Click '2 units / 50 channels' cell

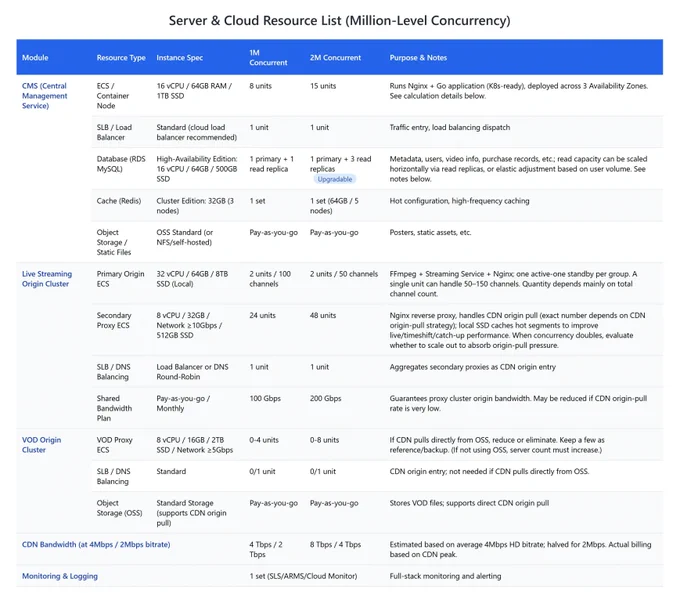[x=344, y=274]
